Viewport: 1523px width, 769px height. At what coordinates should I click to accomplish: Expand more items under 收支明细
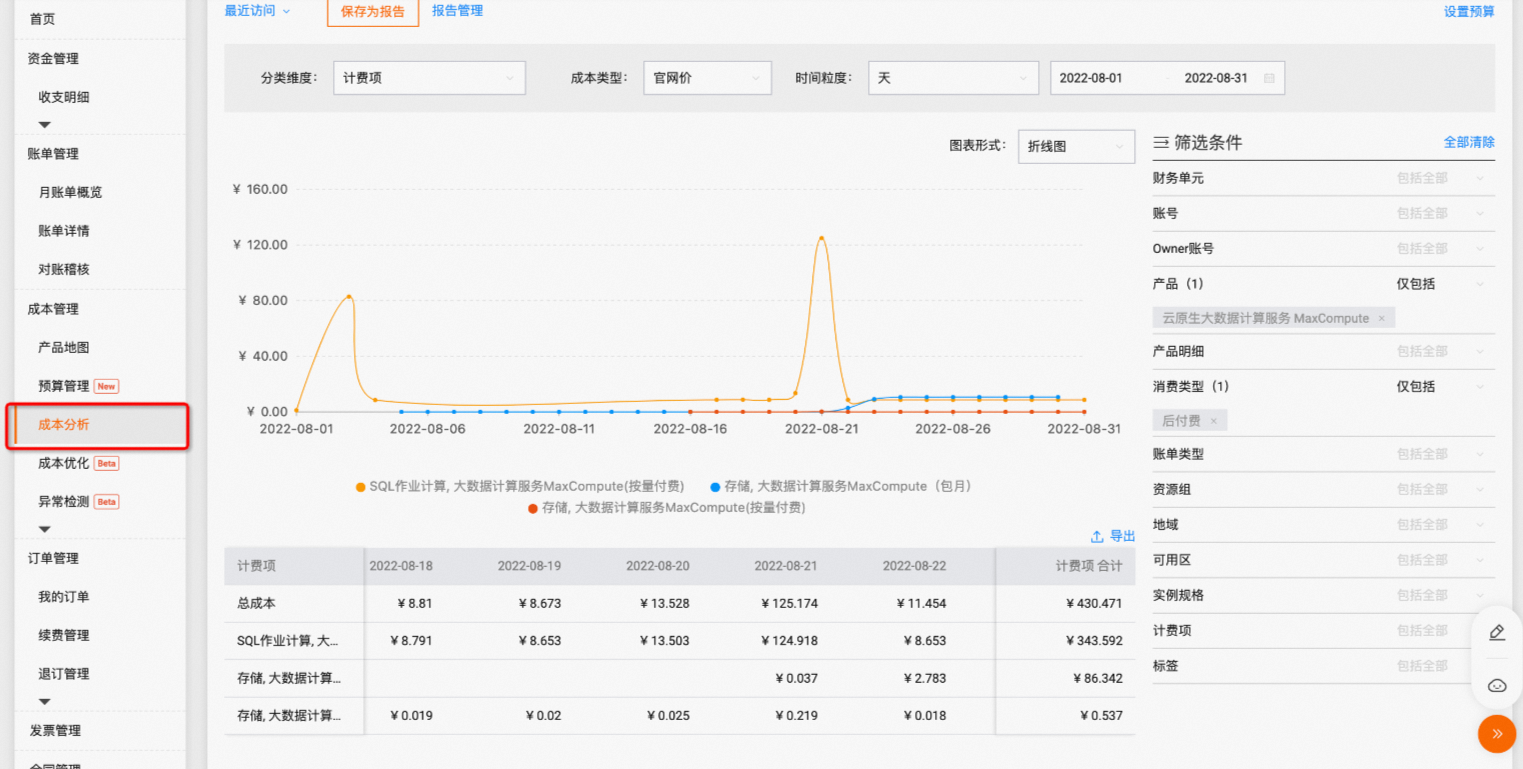pos(44,125)
